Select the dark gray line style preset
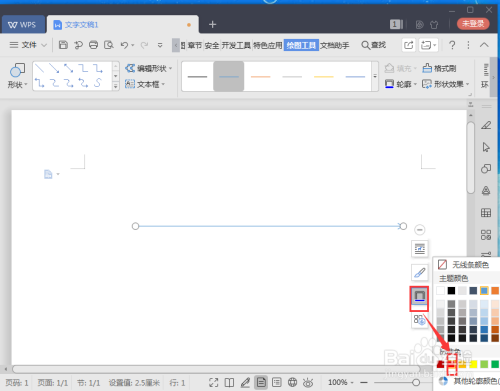The image size is (500, 391). coord(197,77)
